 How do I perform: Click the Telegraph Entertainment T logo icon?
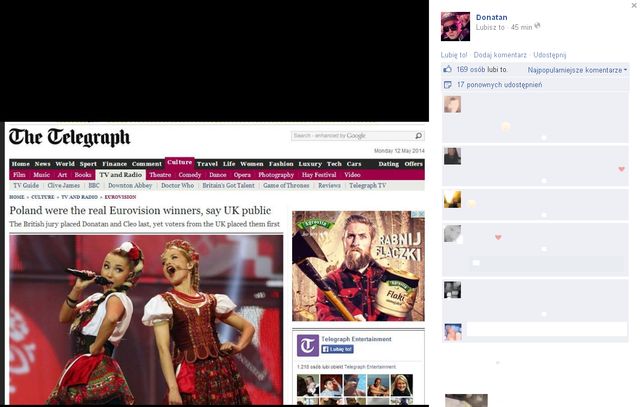click(x=307, y=345)
